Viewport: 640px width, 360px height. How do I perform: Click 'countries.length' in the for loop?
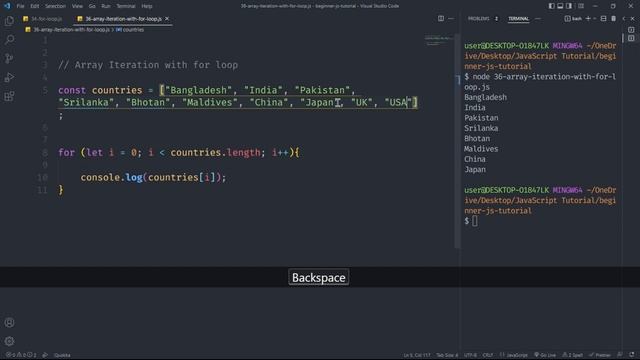point(215,152)
